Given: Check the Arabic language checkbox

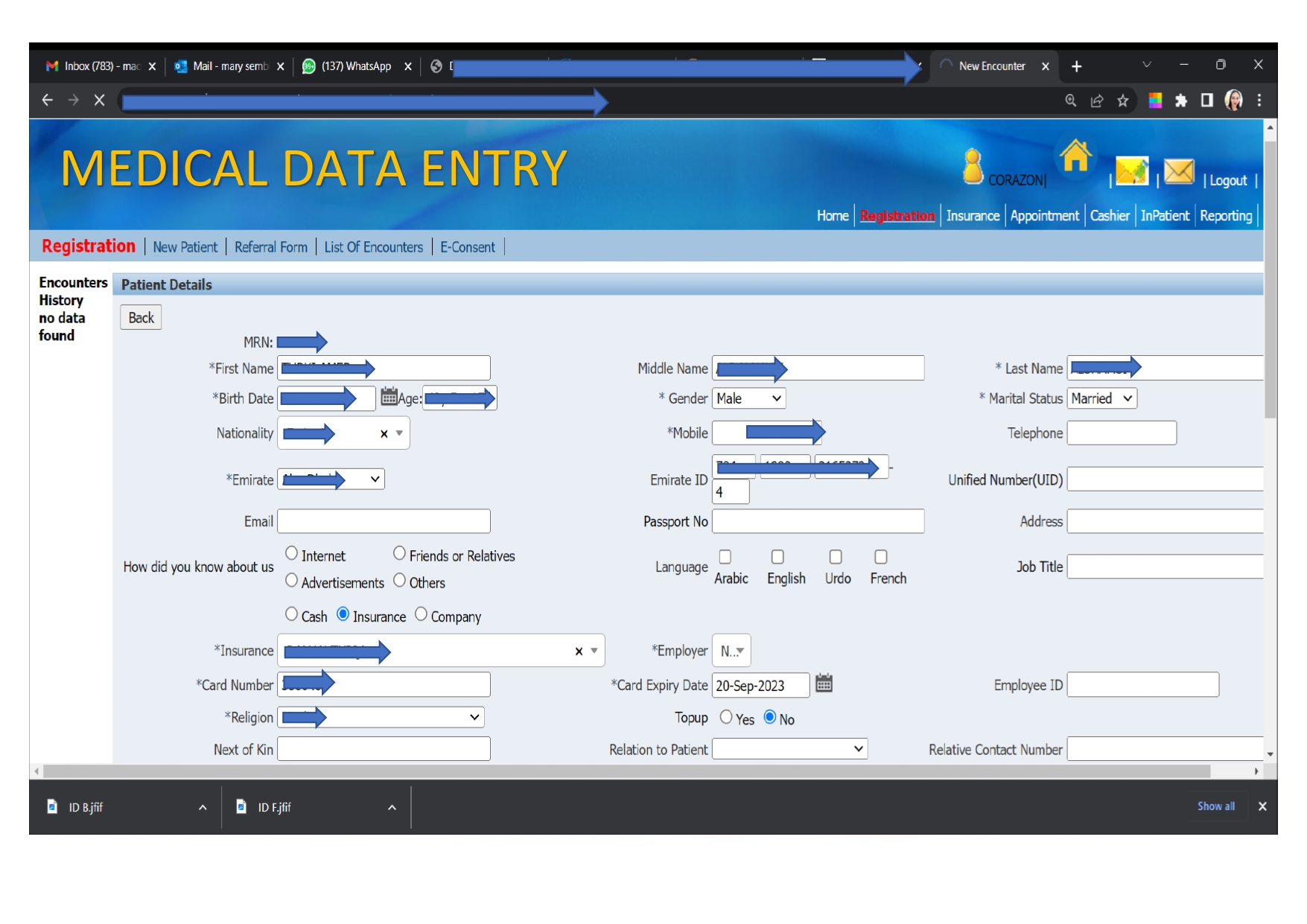Looking at the screenshot, I should click(x=725, y=557).
